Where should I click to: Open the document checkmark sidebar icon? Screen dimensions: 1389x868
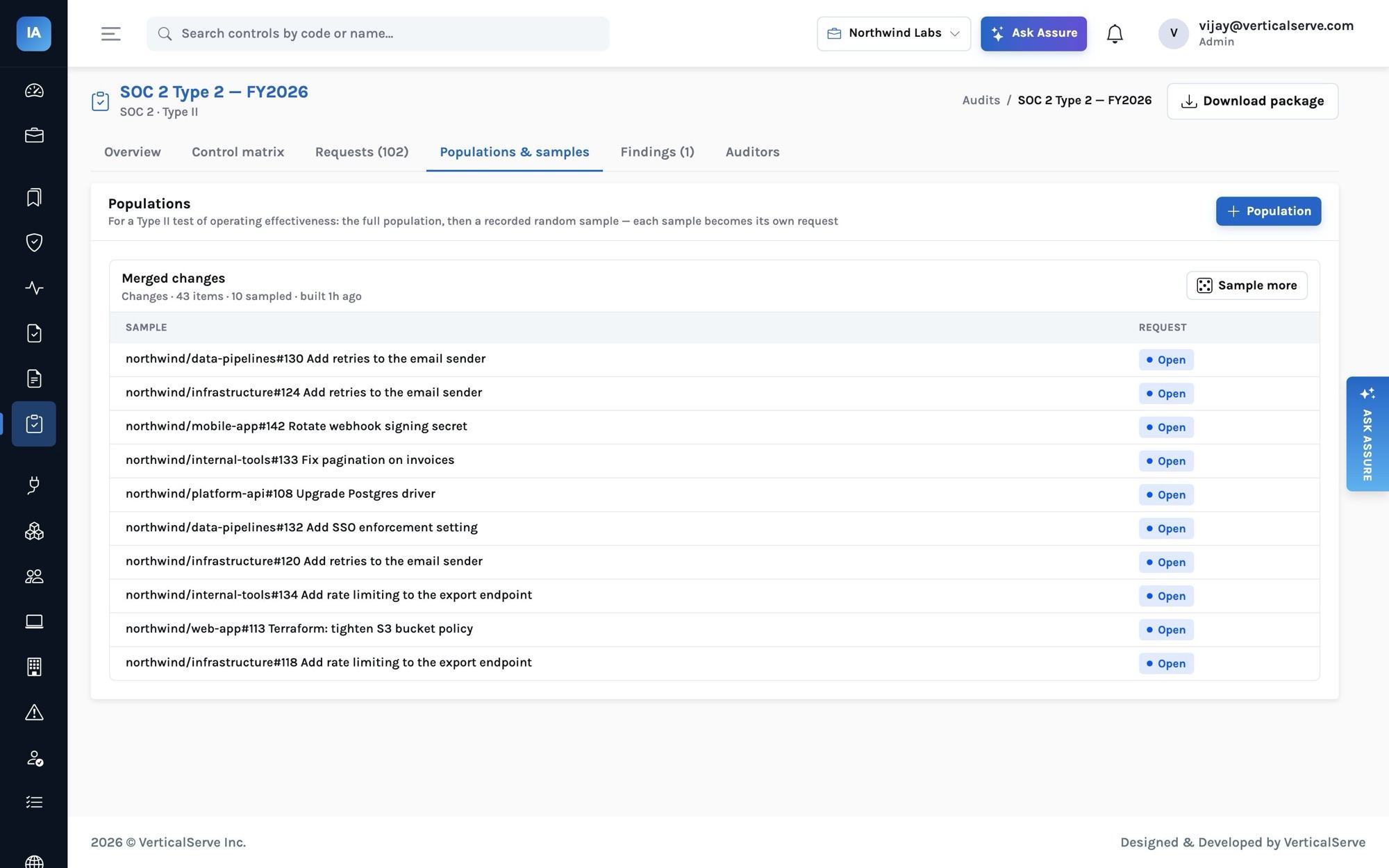click(34, 333)
